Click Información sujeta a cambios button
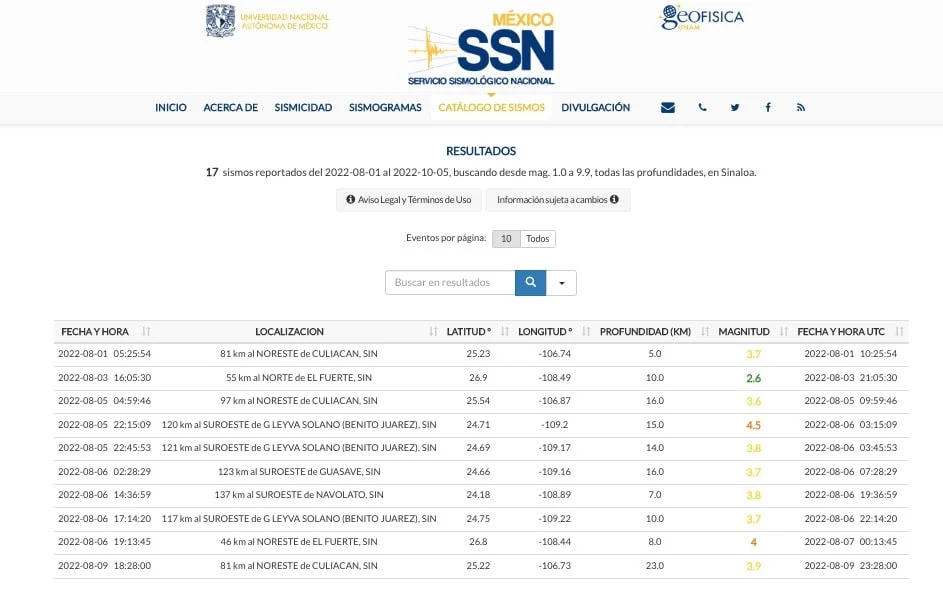This screenshot has width=943, height=593. pos(558,200)
